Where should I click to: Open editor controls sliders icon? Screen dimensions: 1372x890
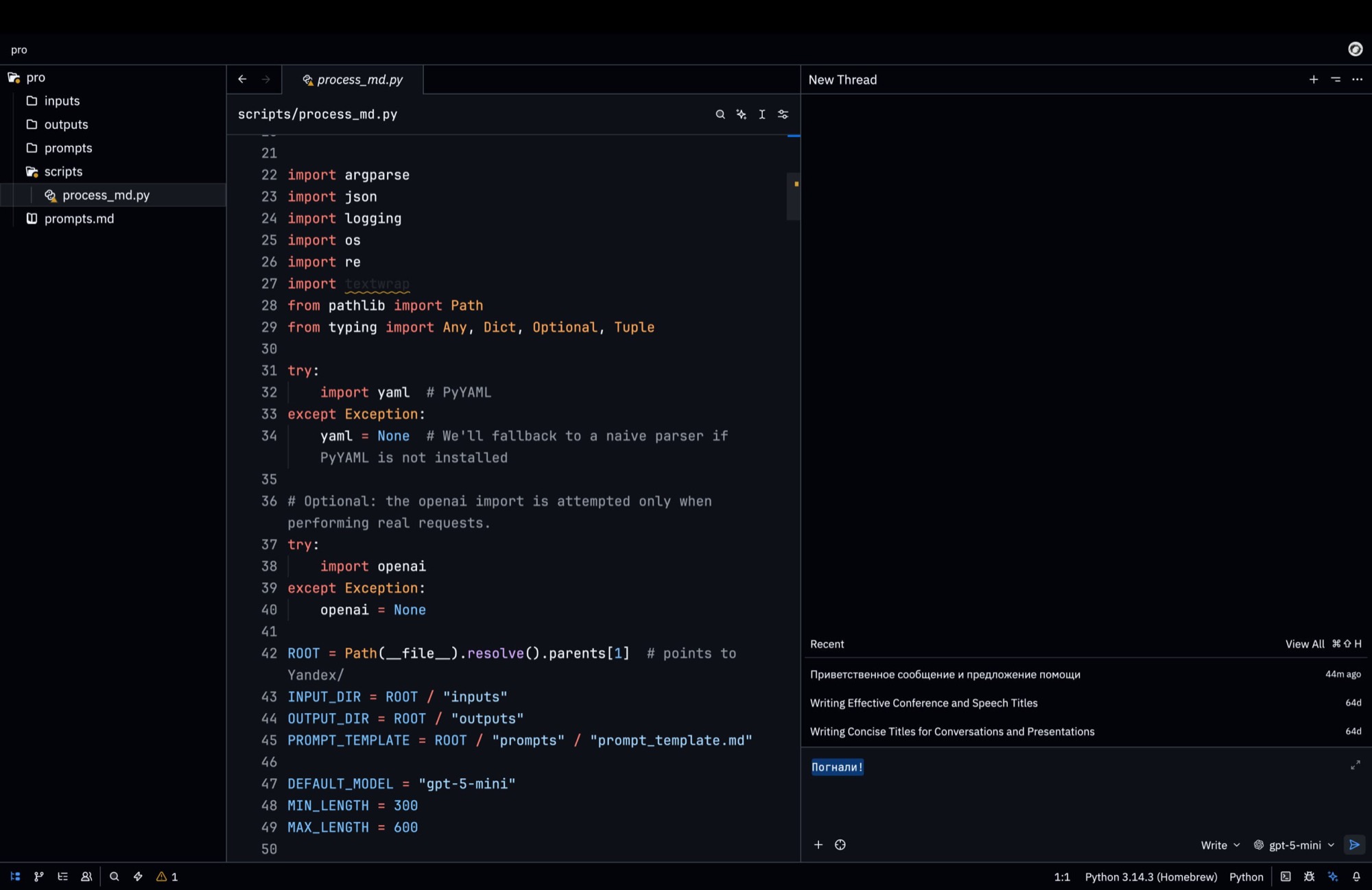pos(783,115)
